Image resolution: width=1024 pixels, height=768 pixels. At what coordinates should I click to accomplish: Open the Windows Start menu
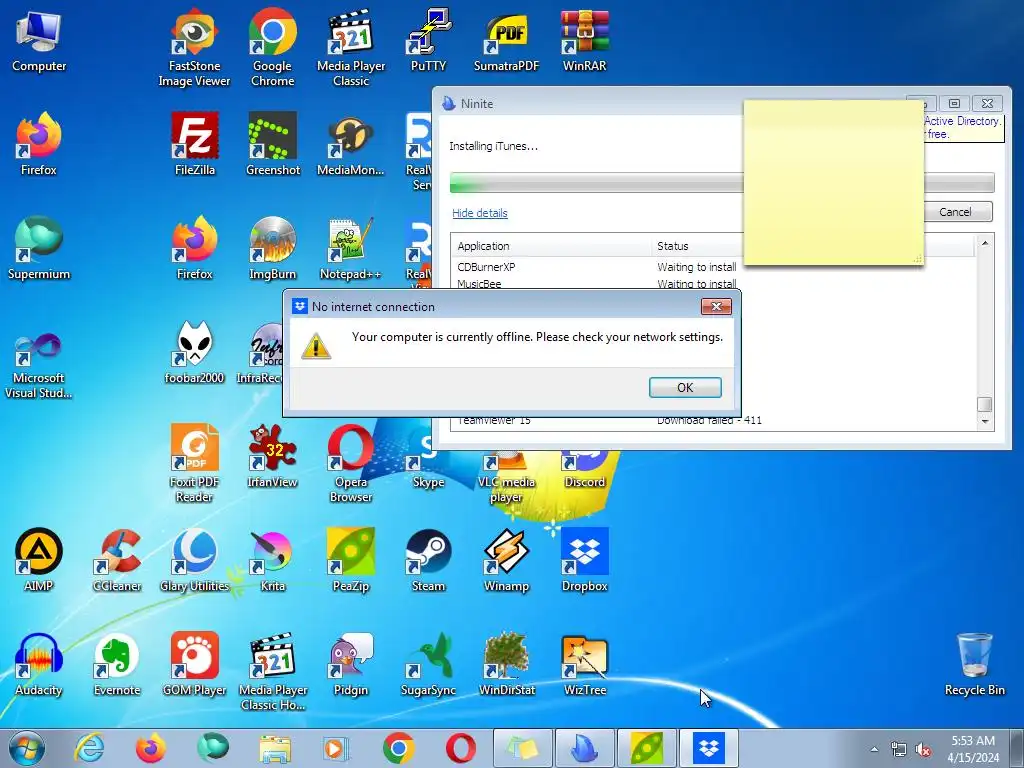27,748
